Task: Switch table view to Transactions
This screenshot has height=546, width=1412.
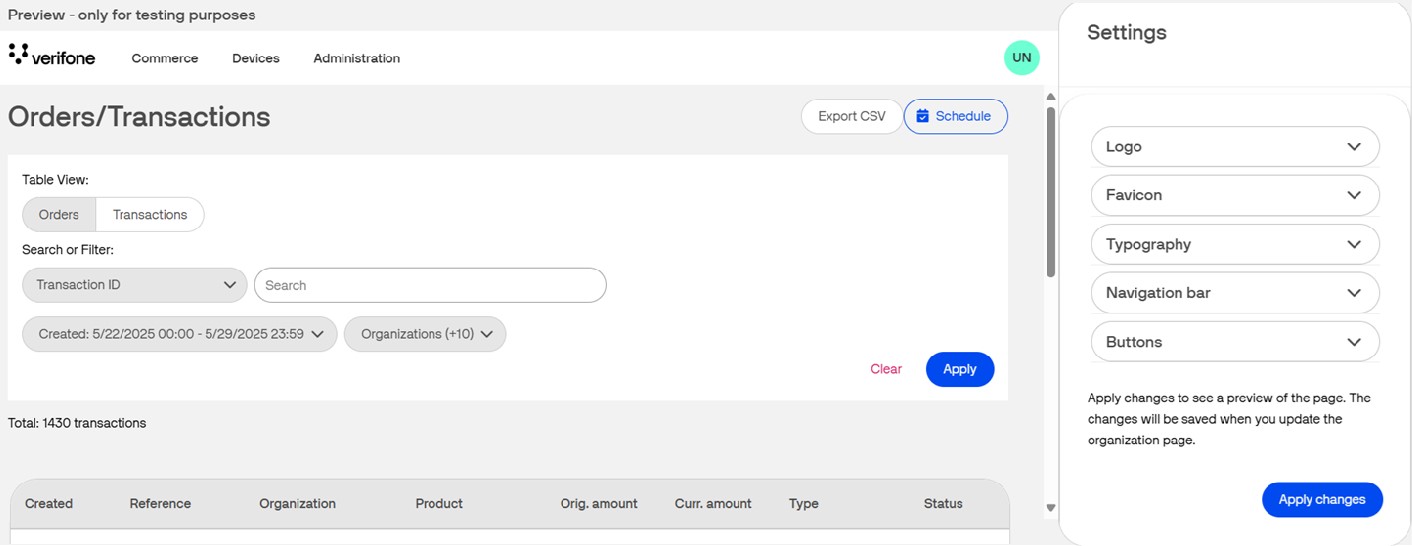Action: coord(150,215)
